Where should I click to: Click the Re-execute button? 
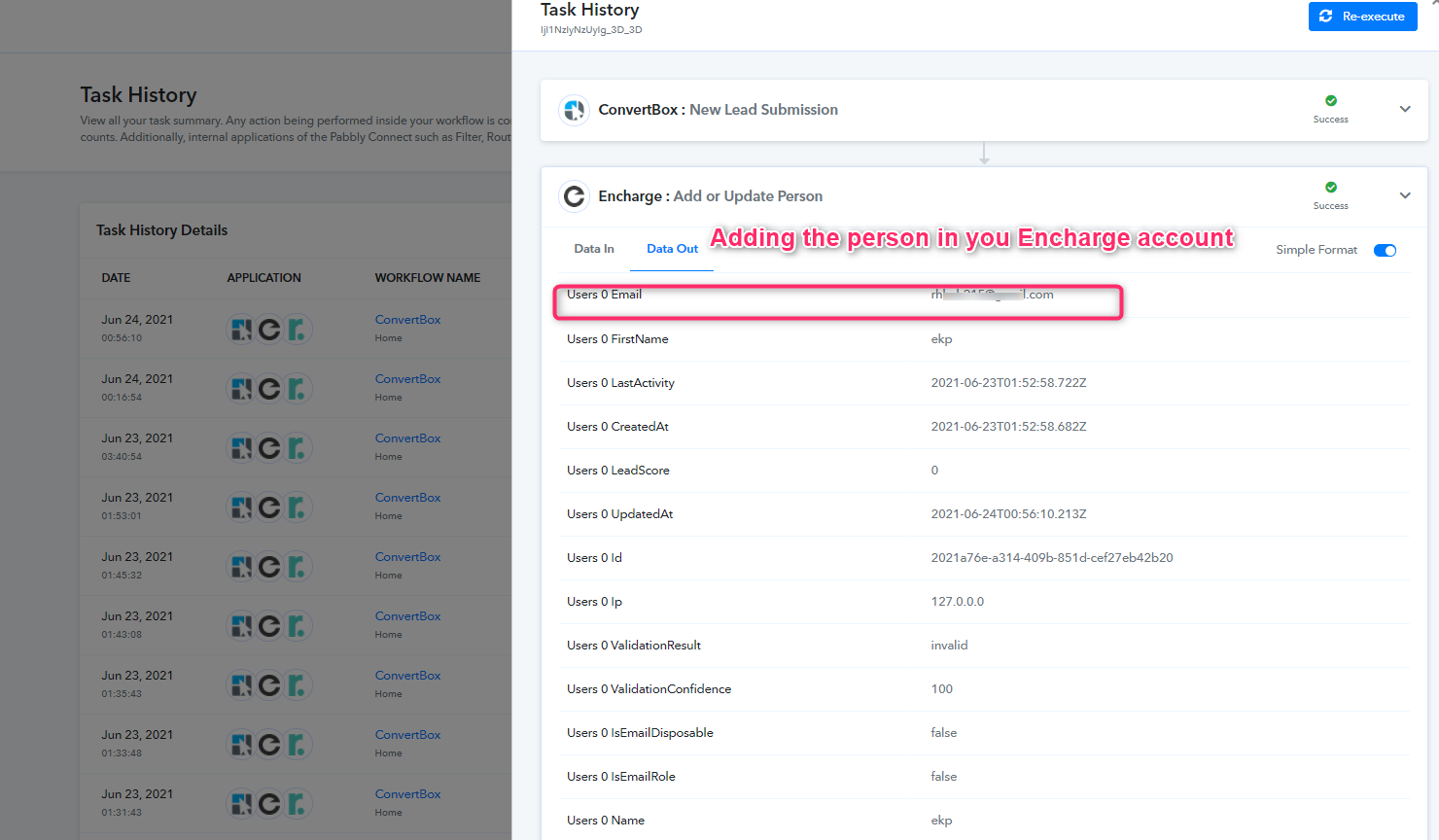pyautogui.click(x=1362, y=17)
